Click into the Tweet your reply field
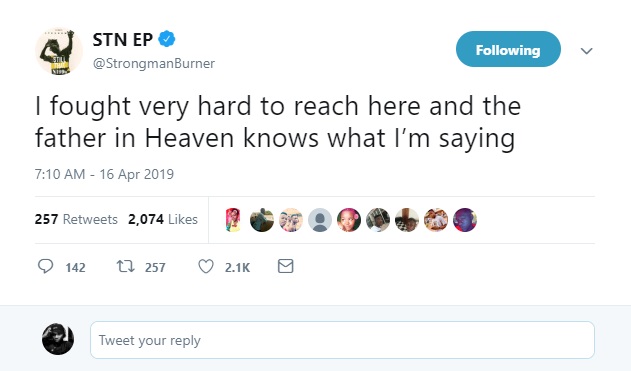The image size is (631, 371). tap(342, 340)
